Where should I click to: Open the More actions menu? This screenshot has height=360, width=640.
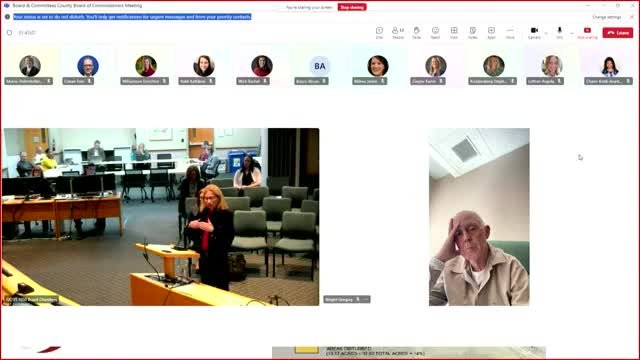(x=510, y=33)
